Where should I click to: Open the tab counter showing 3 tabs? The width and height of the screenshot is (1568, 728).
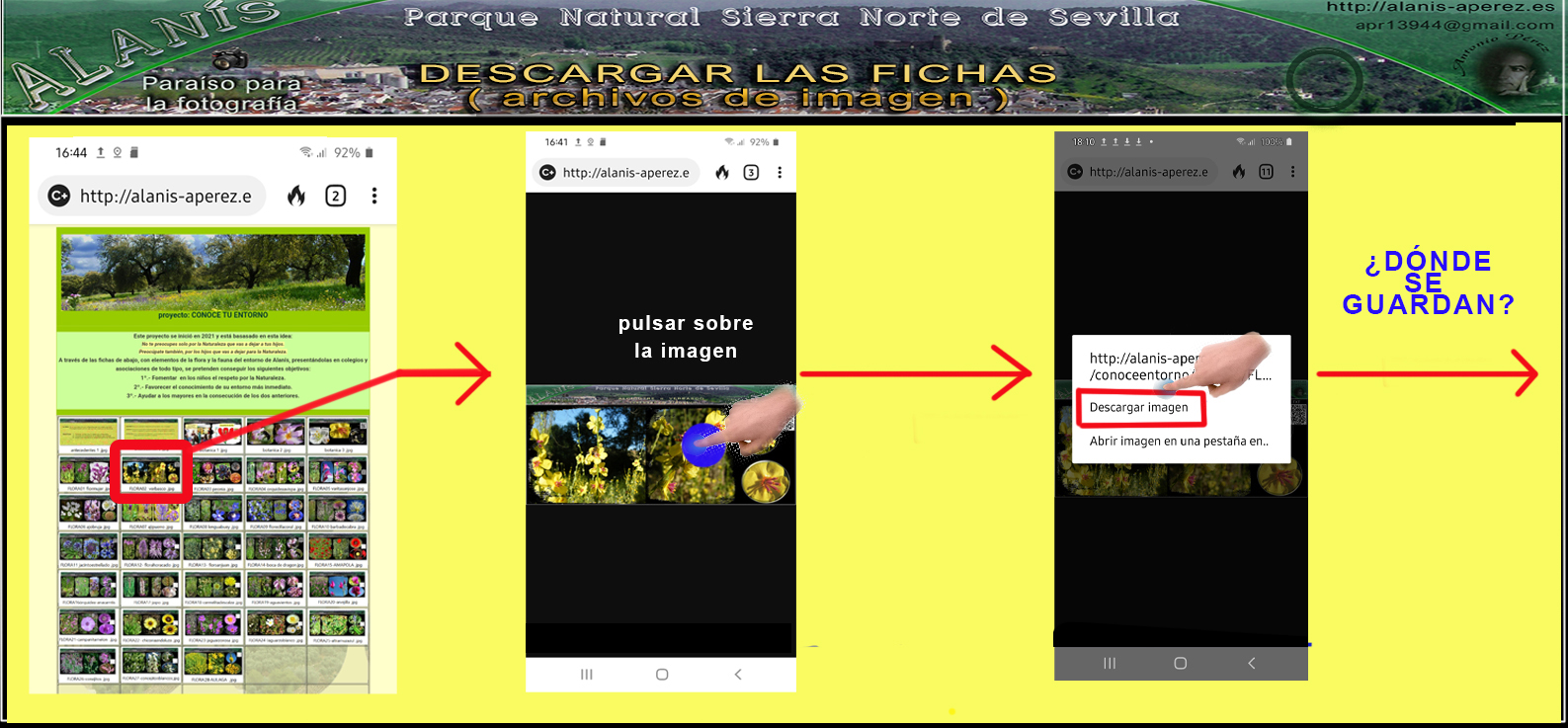pyautogui.click(x=751, y=173)
